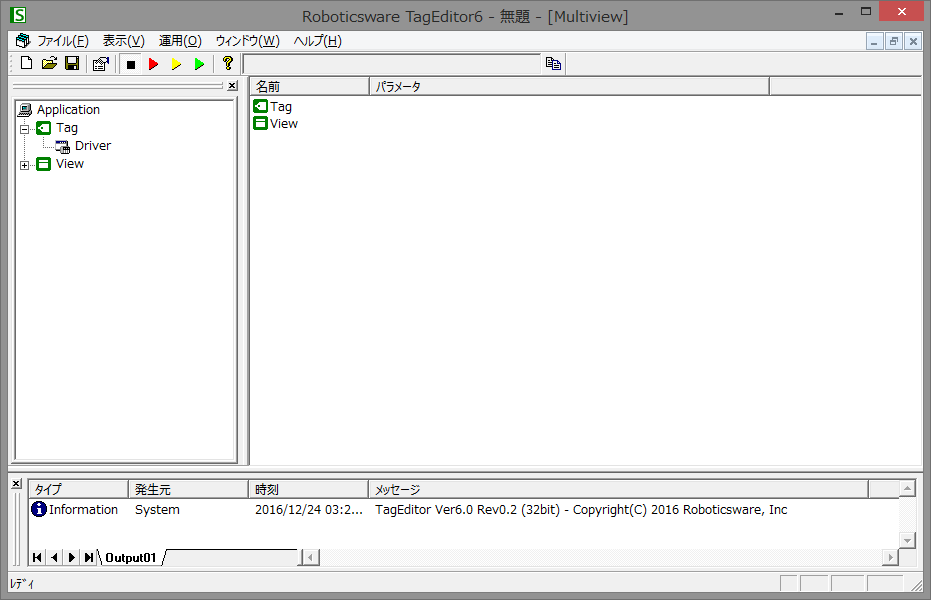Click the タイプ column header

[x=78, y=489]
